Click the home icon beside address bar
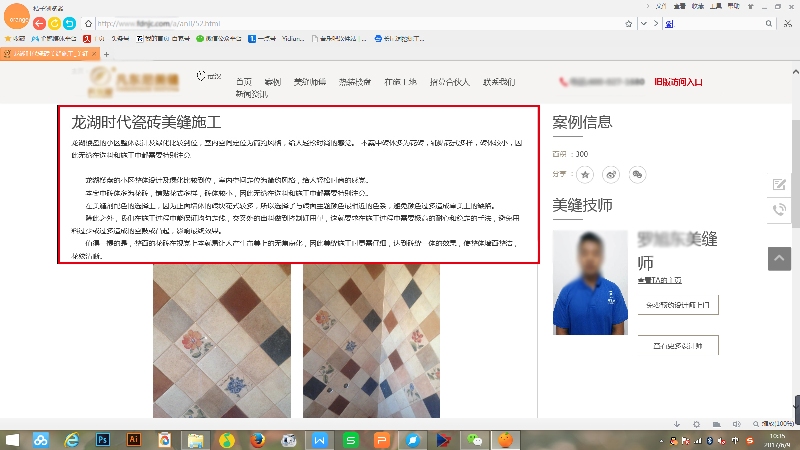The height and width of the screenshot is (450, 800). click(x=88, y=23)
